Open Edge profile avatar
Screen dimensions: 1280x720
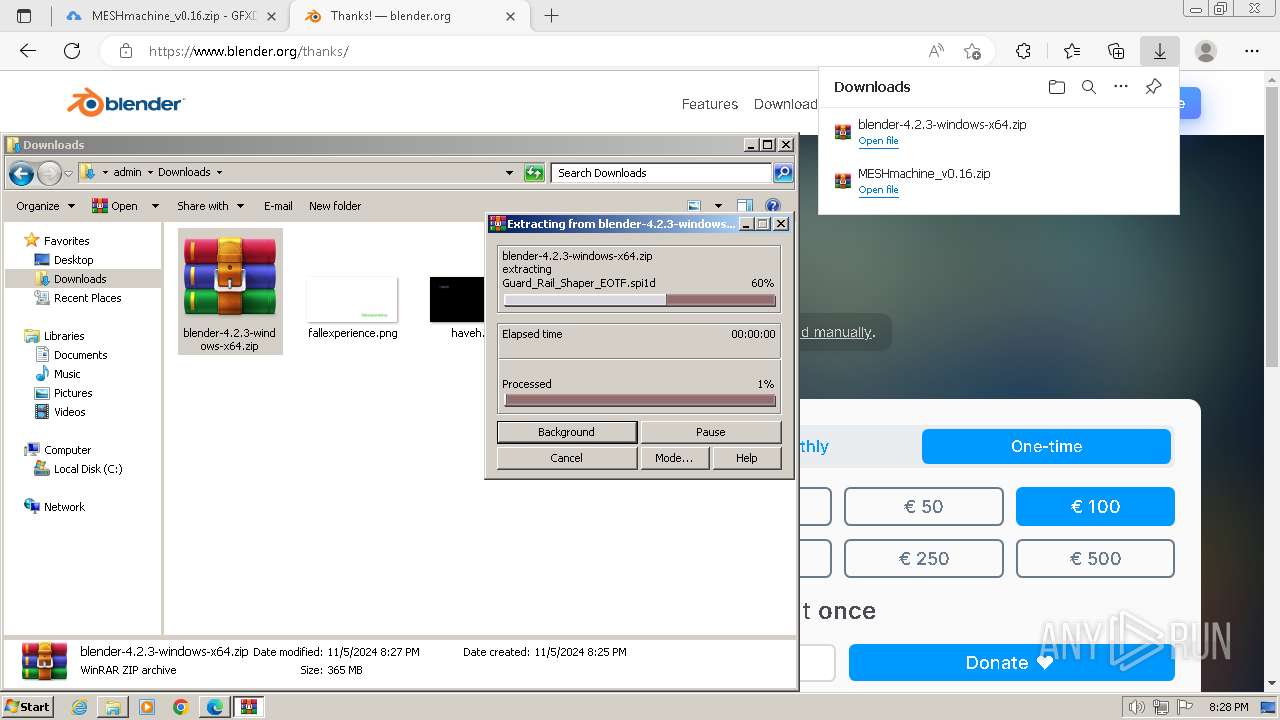(1206, 51)
